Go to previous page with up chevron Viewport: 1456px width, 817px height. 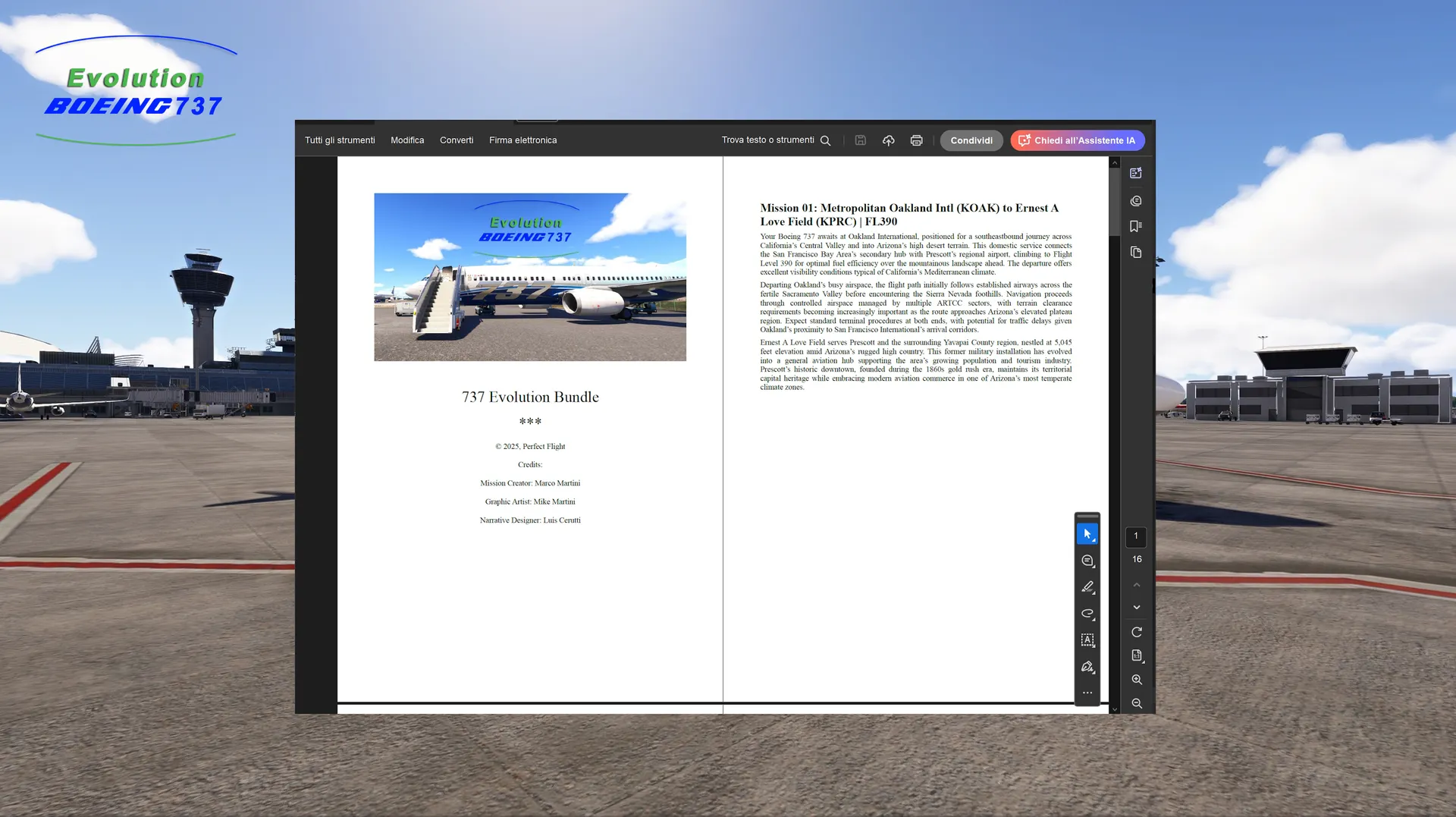point(1137,585)
